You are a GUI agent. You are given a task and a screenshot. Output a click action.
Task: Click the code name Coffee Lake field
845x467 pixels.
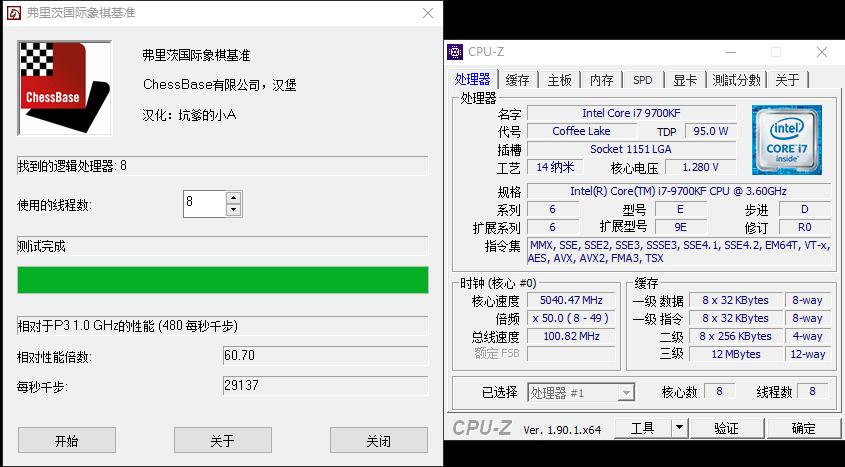(x=581, y=131)
